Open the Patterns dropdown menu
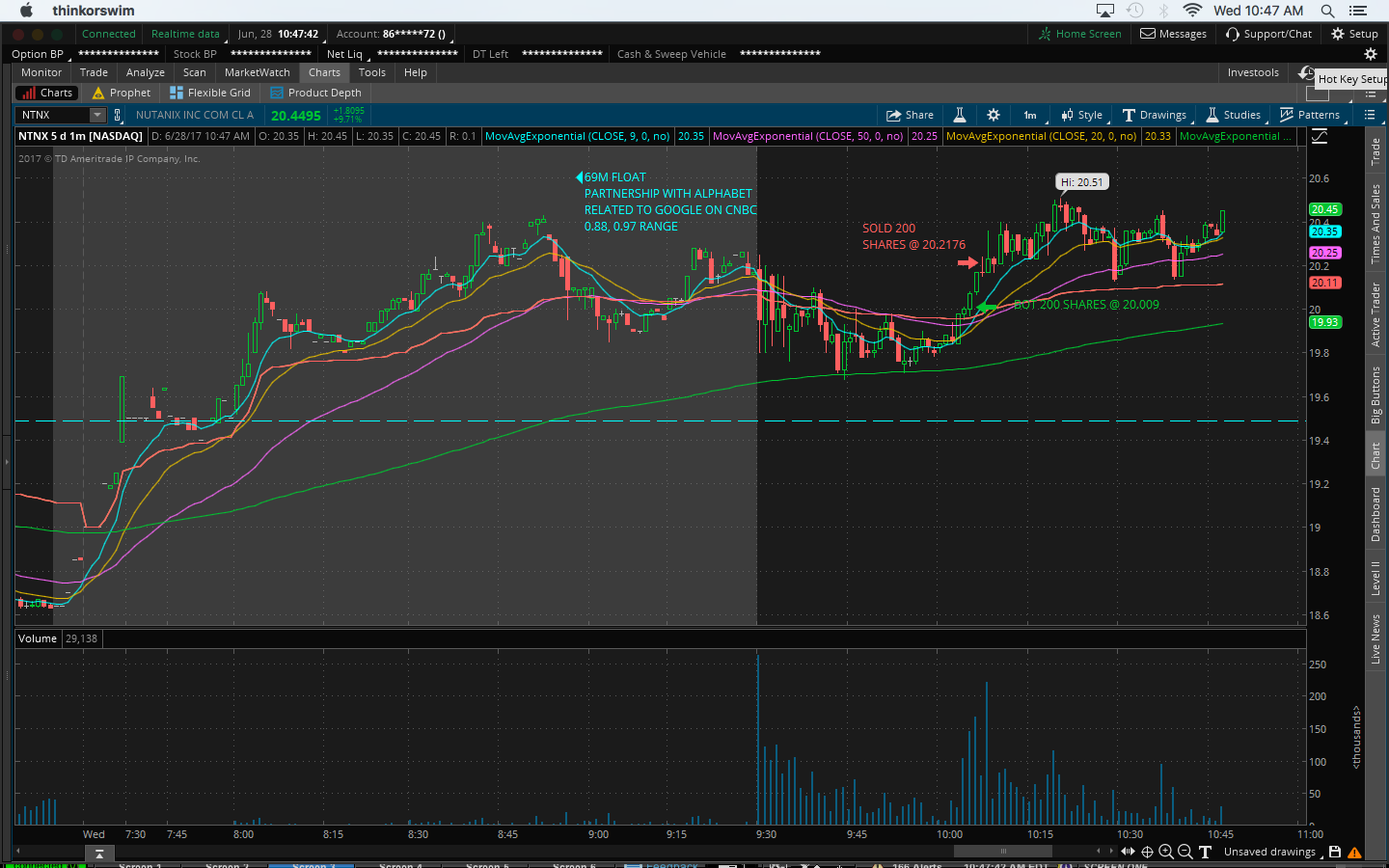 [x=1310, y=115]
